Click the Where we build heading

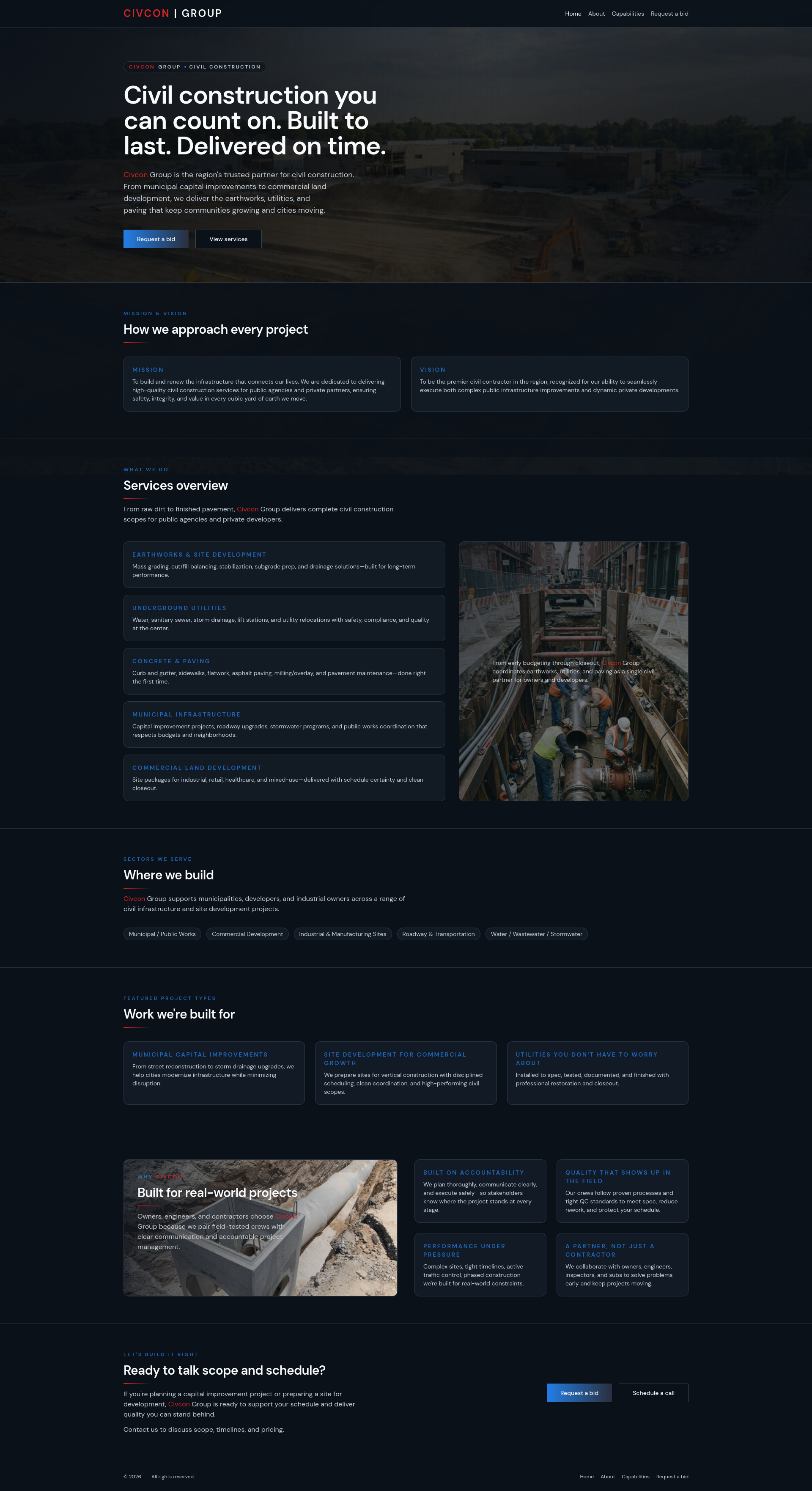(168, 875)
